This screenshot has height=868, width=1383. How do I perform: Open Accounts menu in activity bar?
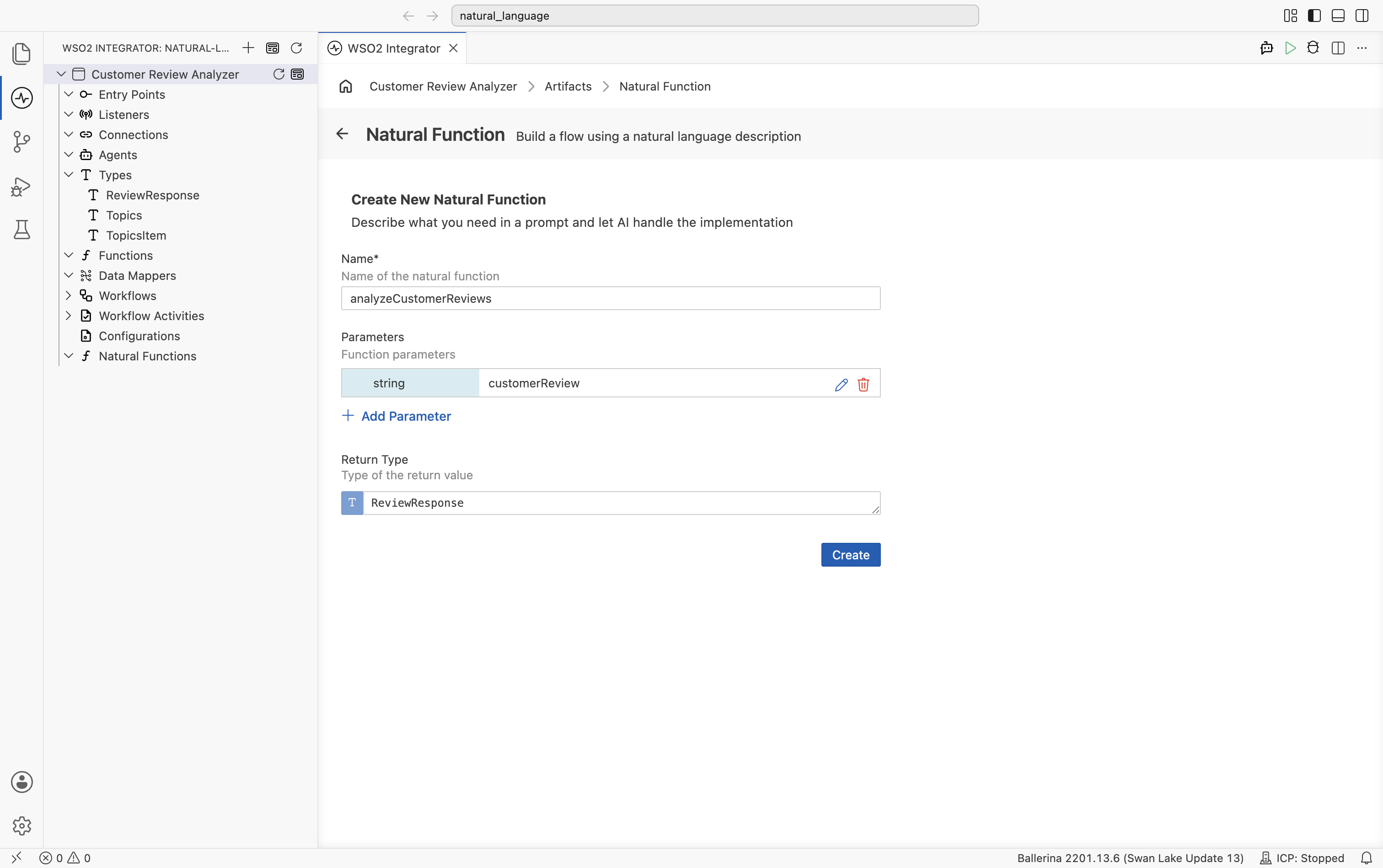pos(22,782)
